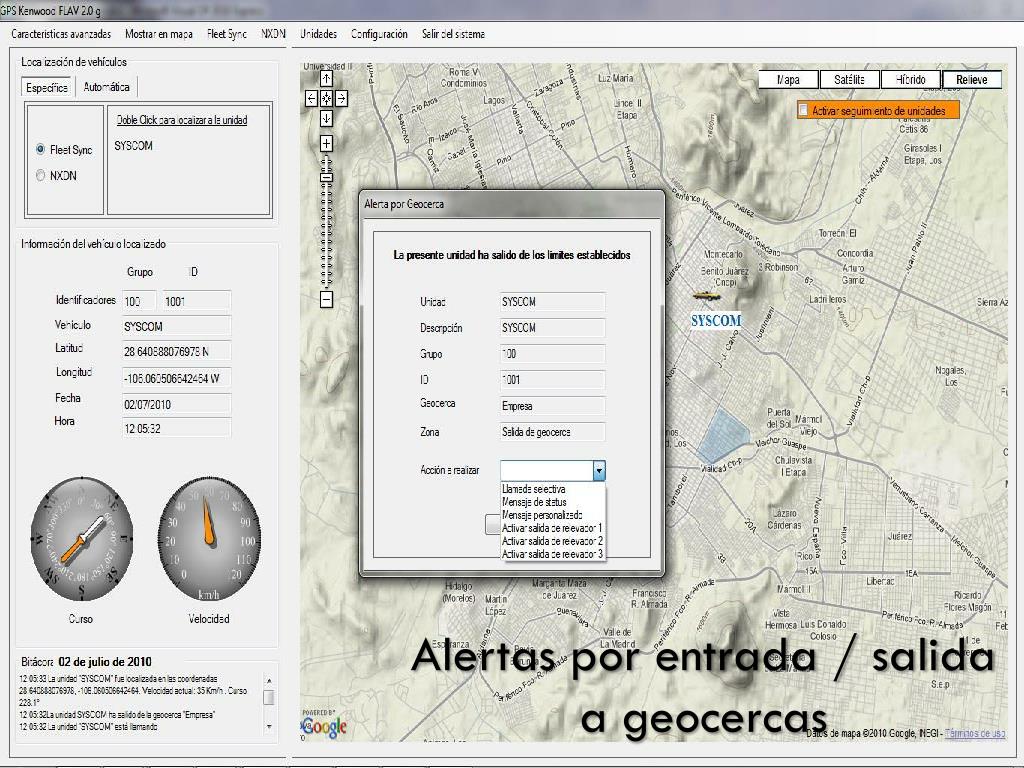1024x768 pixels.
Task: Click the ID identifier field showing 1001
Action: coord(197,301)
